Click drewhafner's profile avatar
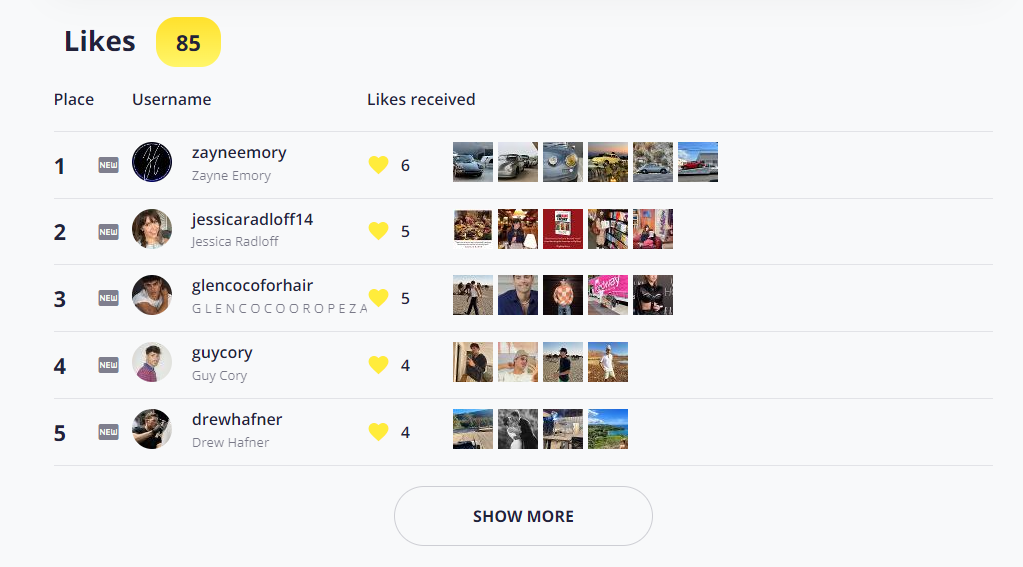Viewport: 1023px width, 567px height. pyautogui.click(x=152, y=429)
